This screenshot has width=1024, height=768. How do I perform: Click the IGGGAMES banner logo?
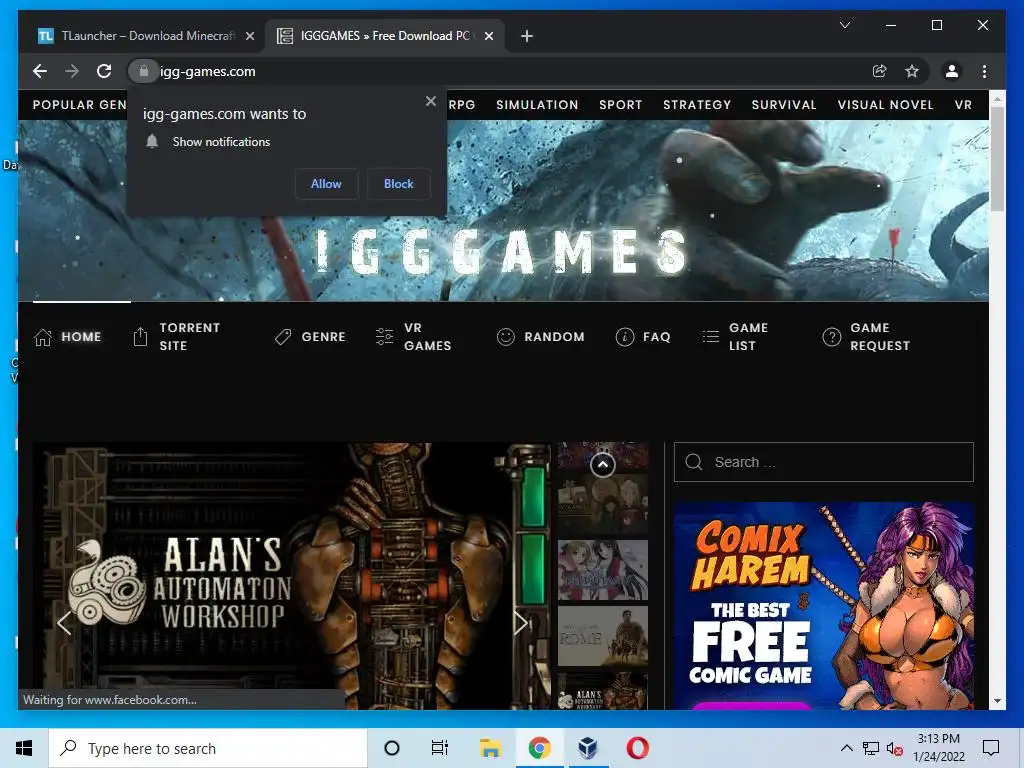coord(500,251)
